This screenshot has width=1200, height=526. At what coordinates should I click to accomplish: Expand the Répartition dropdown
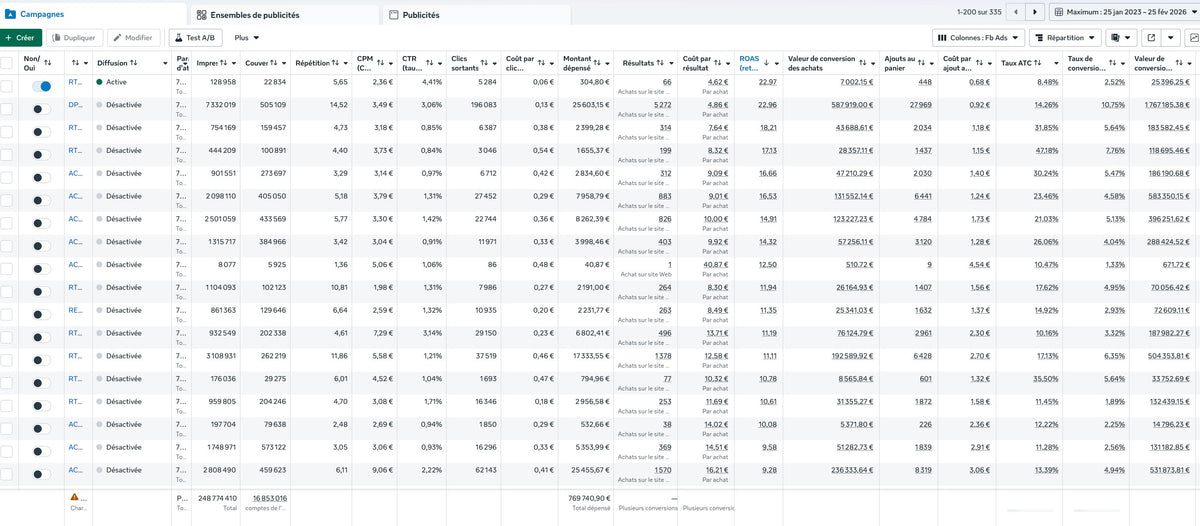click(x=1064, y=38)
